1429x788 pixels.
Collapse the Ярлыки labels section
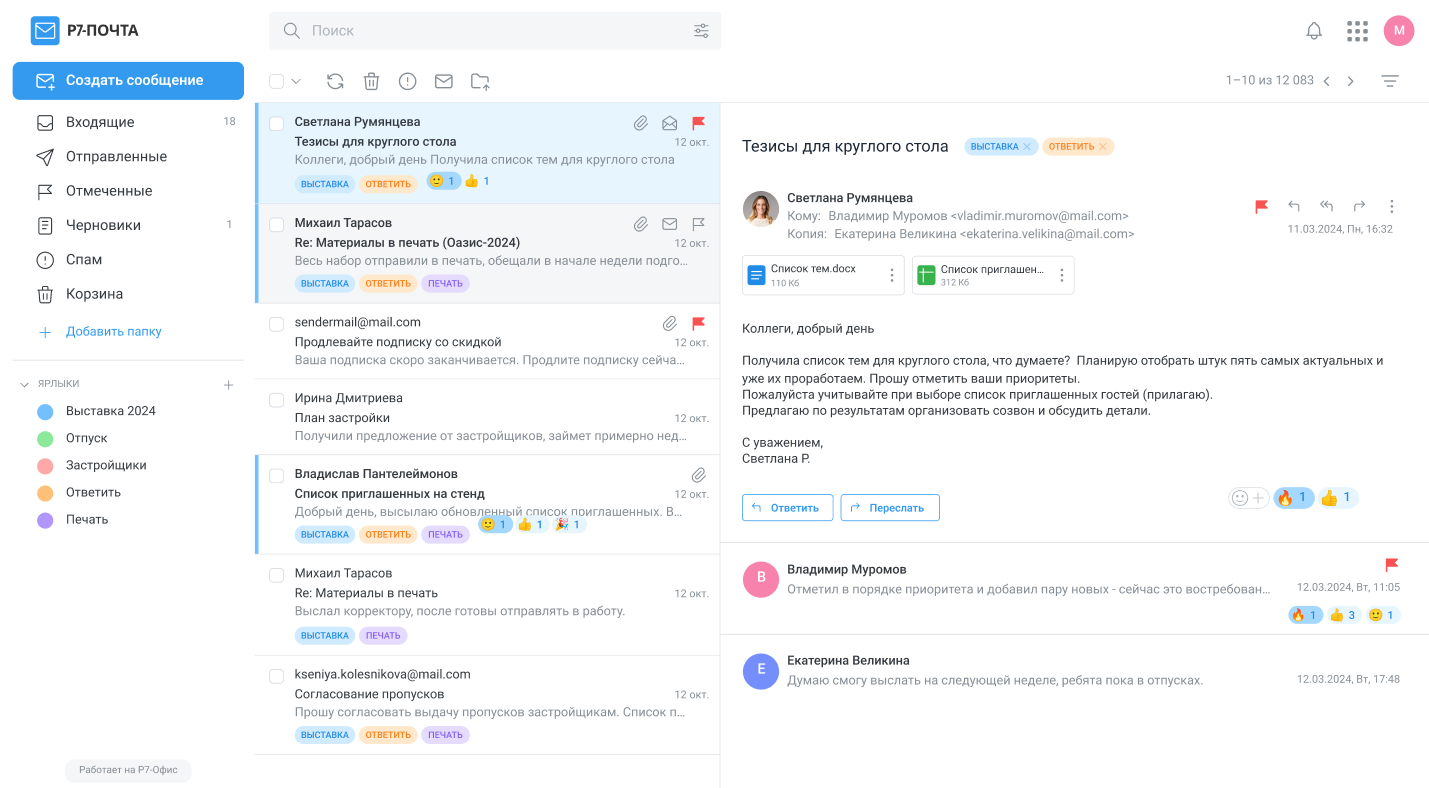tap(25, 384)
